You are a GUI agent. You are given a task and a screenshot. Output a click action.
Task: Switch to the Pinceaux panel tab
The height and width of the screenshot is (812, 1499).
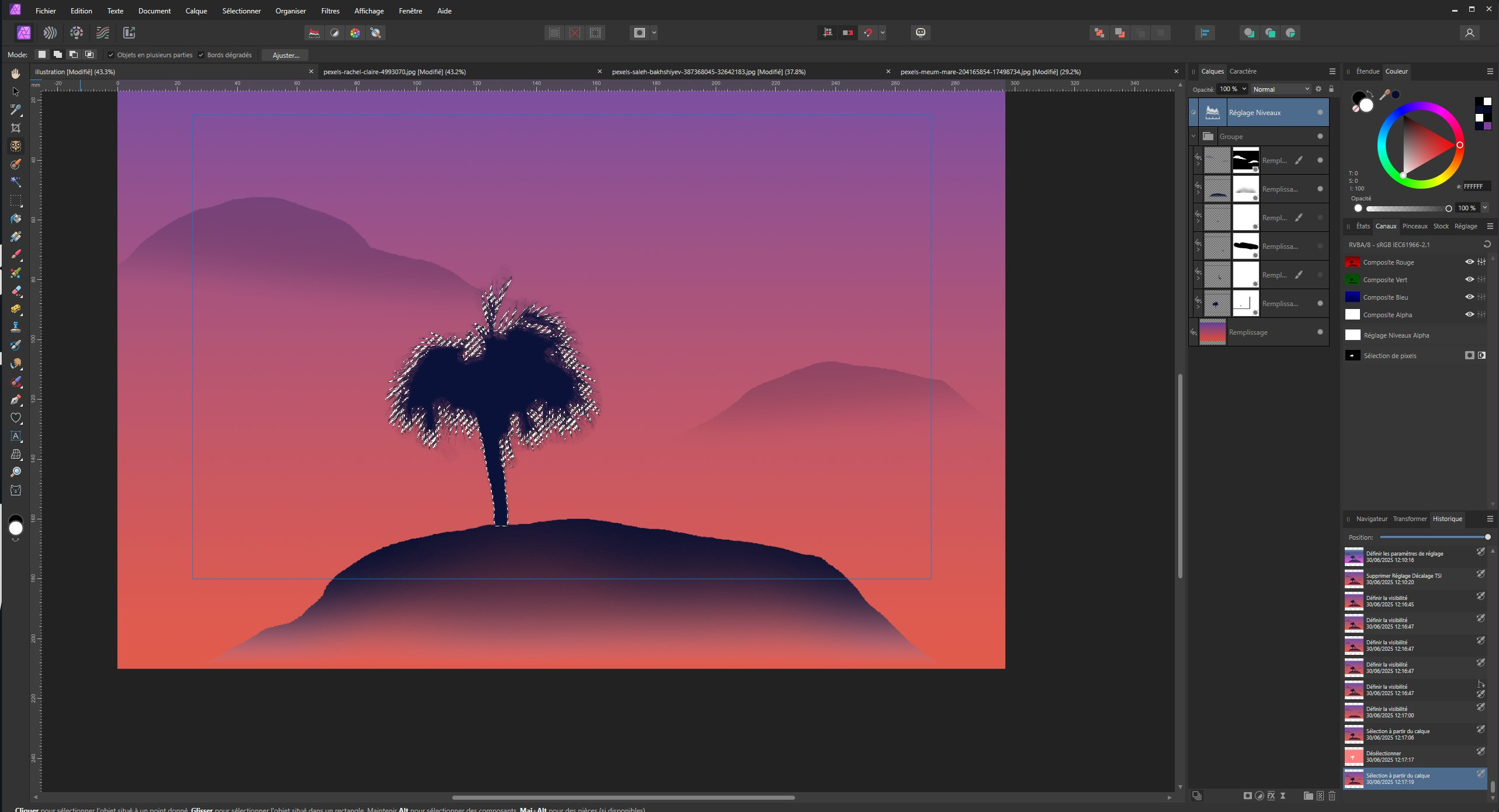tap(1414, 226)
